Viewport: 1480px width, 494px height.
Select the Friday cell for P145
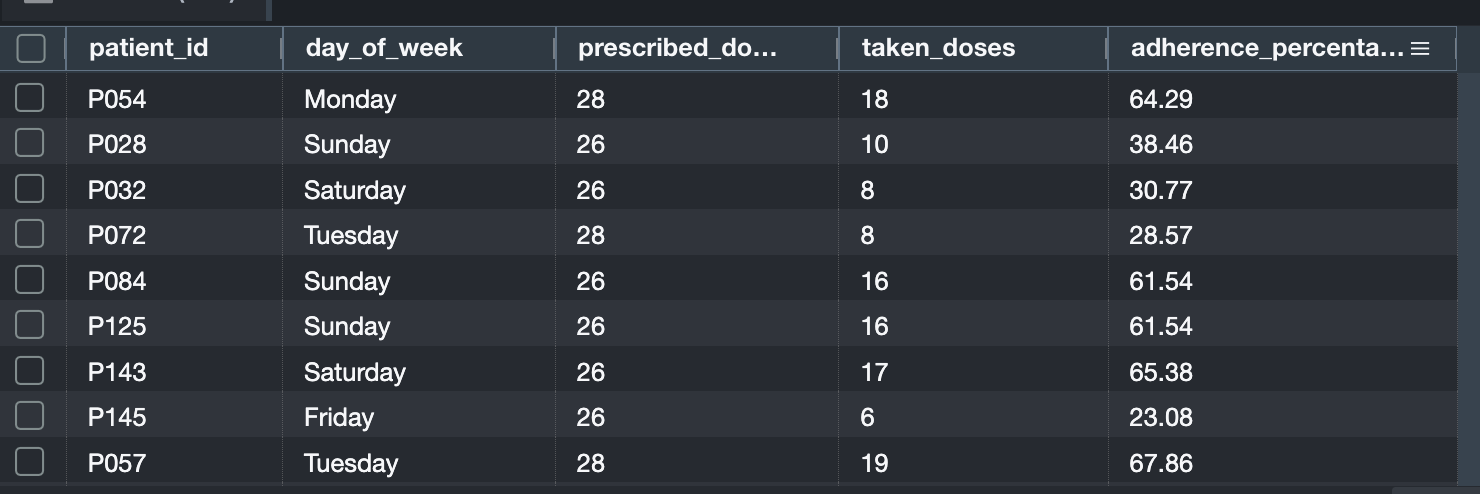coord(339,417)
